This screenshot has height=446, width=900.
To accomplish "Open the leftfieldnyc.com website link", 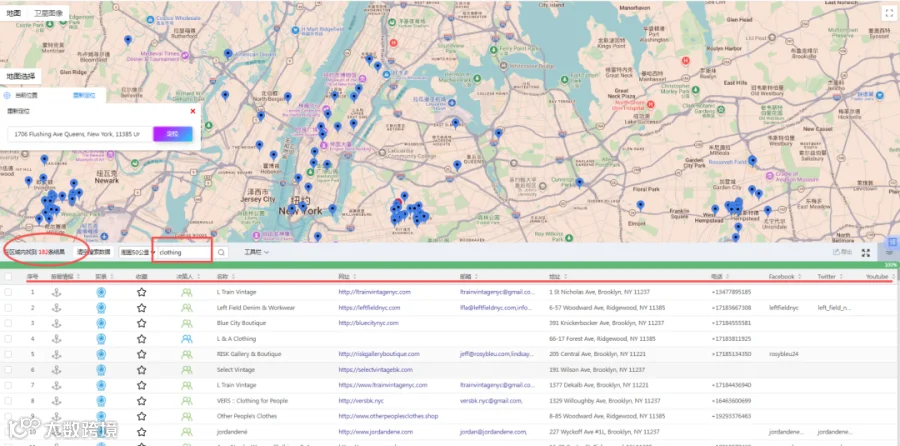I will pos(369,308).
